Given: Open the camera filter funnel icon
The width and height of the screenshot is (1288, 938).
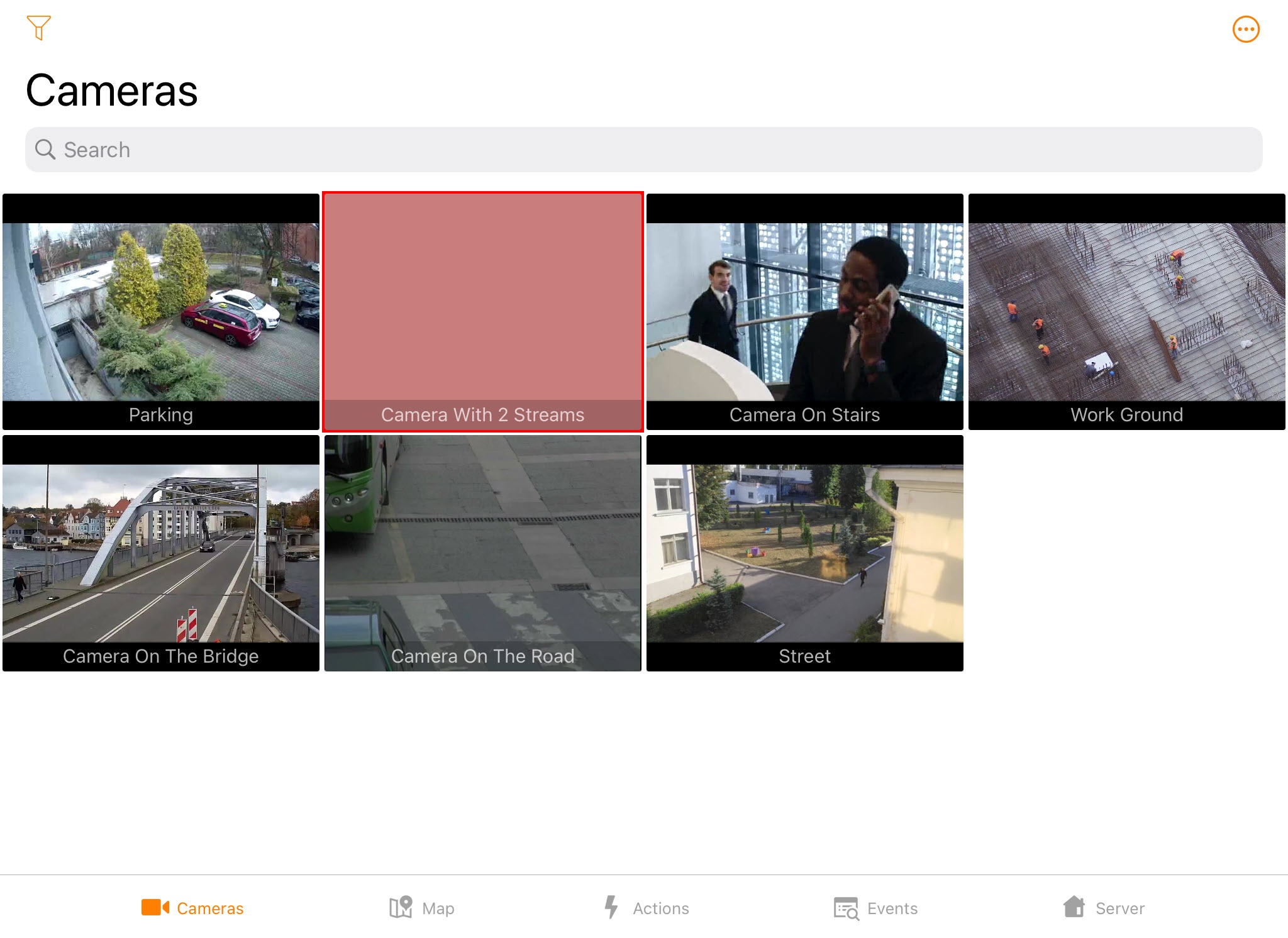Looking at the screenshot, I should click(x=38, y=28).
